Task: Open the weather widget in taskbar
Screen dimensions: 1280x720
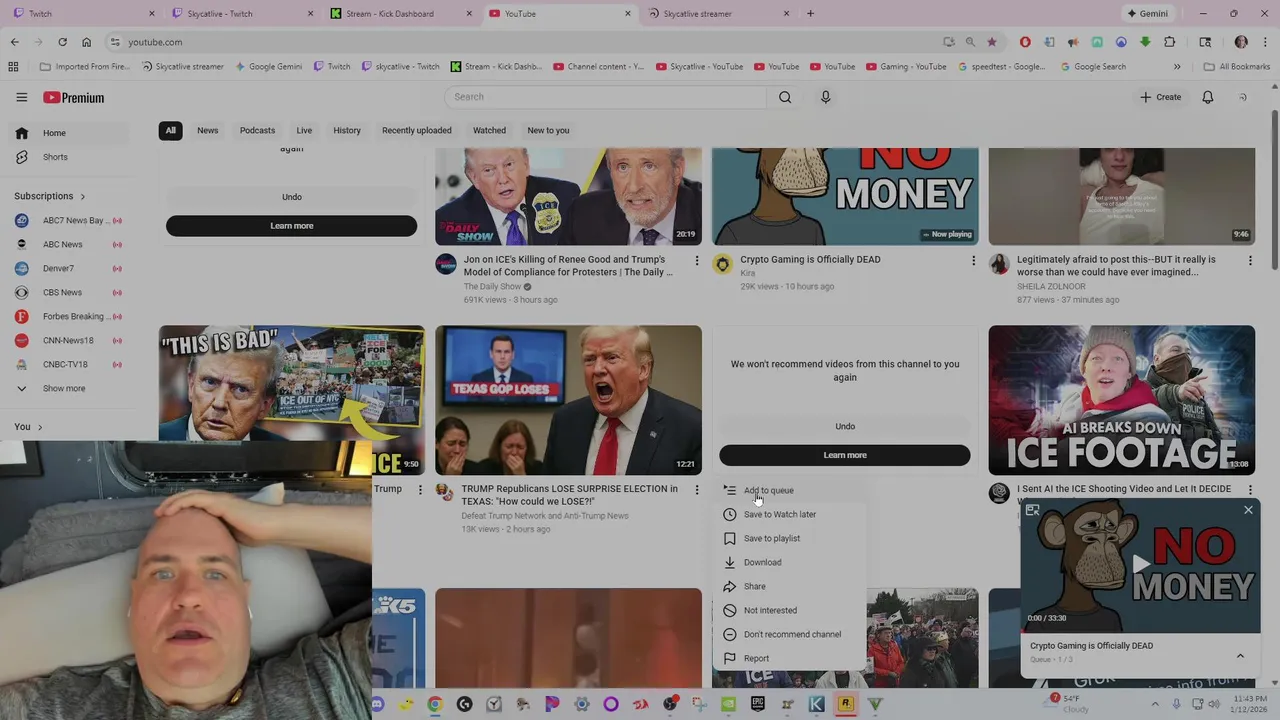Action: coord(1068,704)
